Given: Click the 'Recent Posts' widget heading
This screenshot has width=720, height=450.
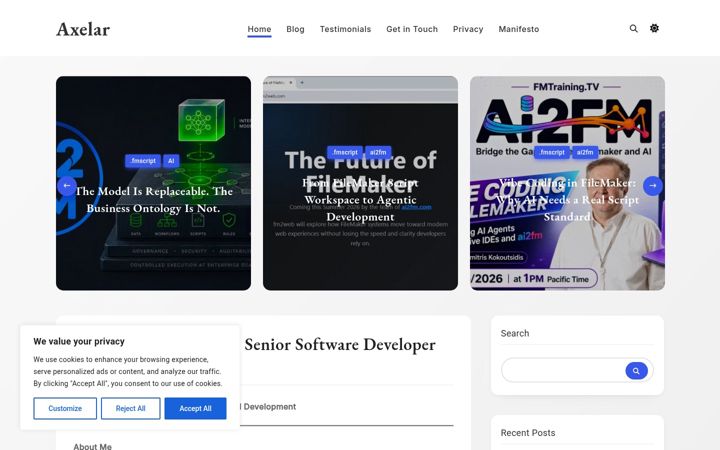Looking at the screenshot, I should (x=528, y=433).
